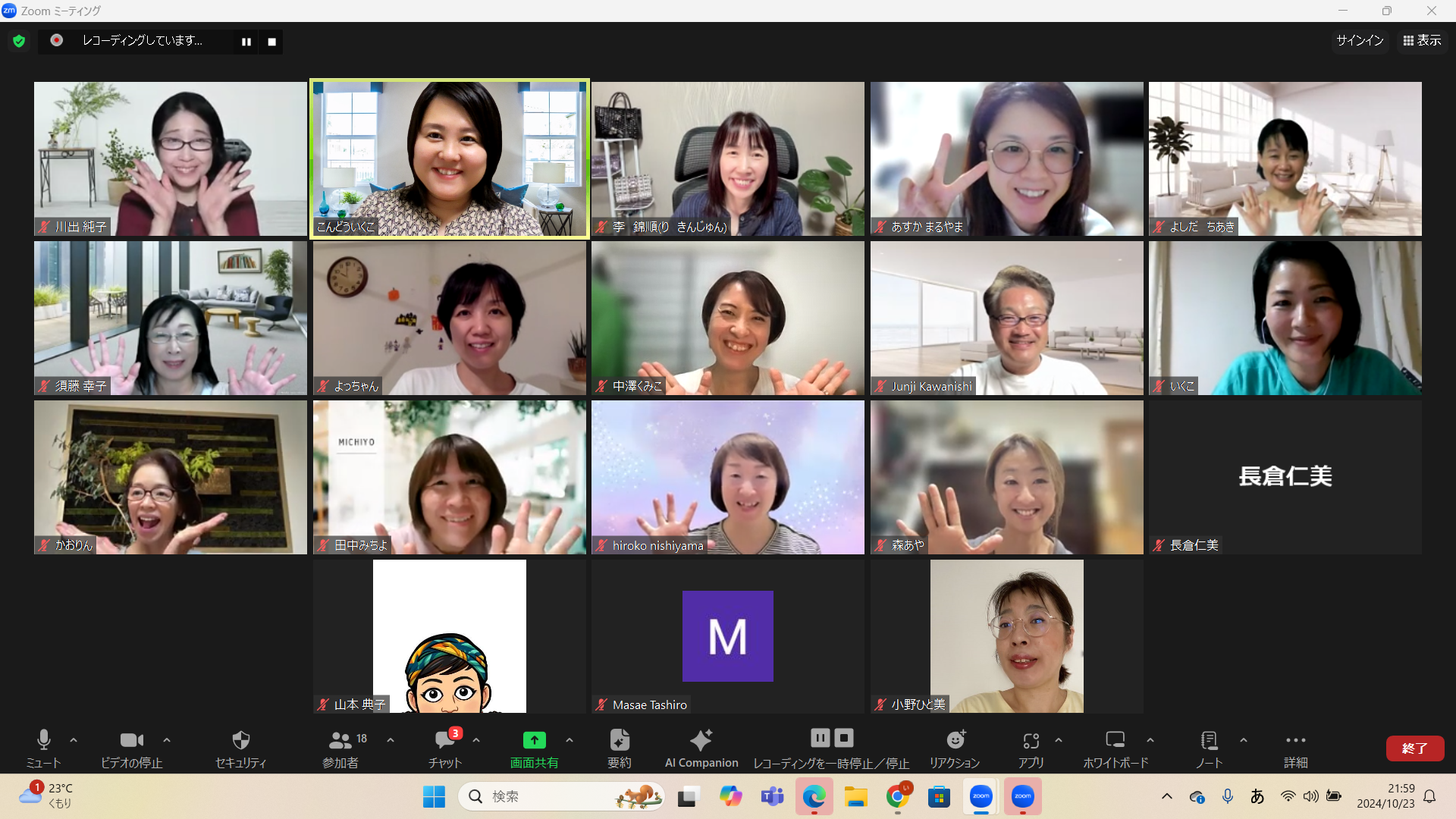Expand chat options arrow
Screen dimensions: 1456x819
(476, 740)
